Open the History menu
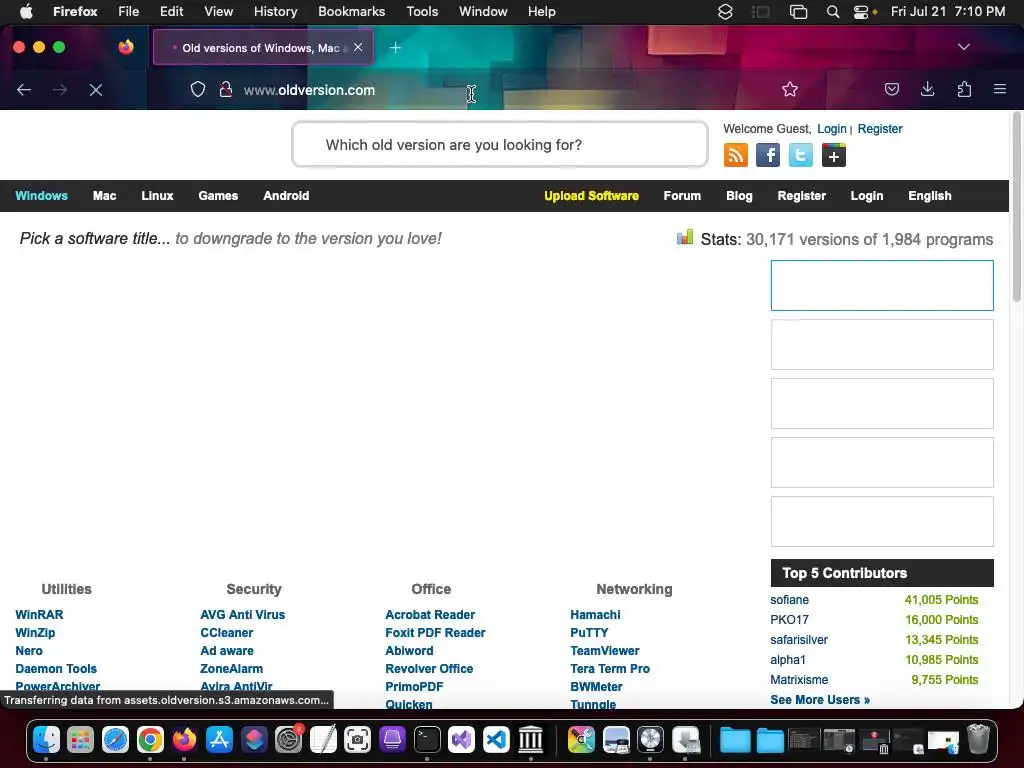Image resolution: width=1024 pixels, height=768 pixels. [x=275, y=12]
